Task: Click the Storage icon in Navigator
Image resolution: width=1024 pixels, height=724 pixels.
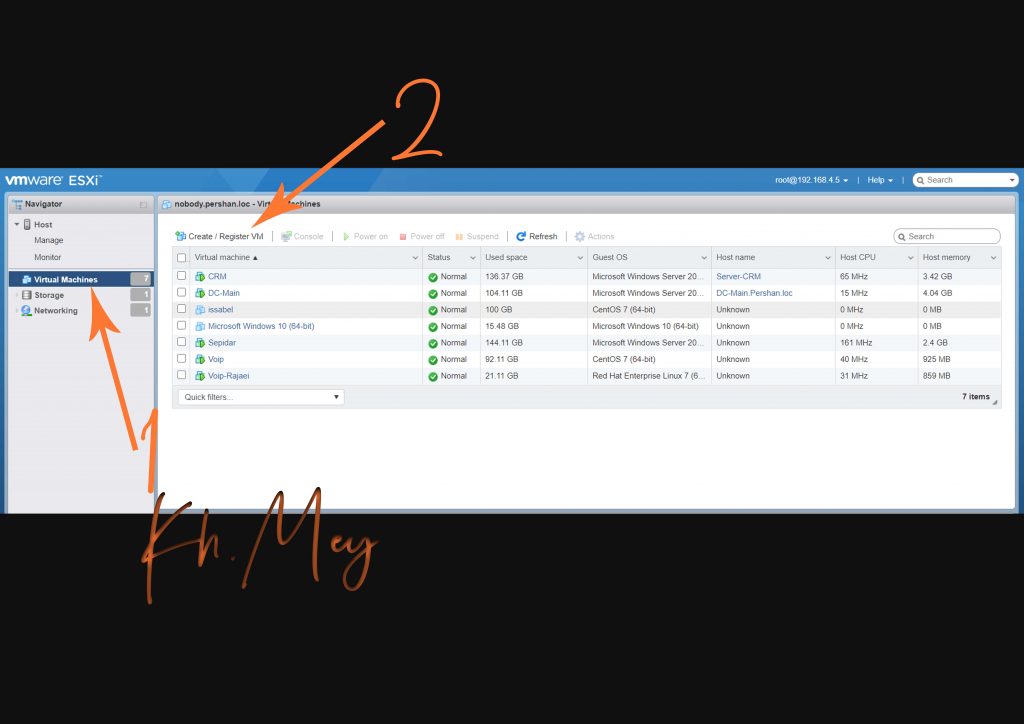Action: pos(27,295)
